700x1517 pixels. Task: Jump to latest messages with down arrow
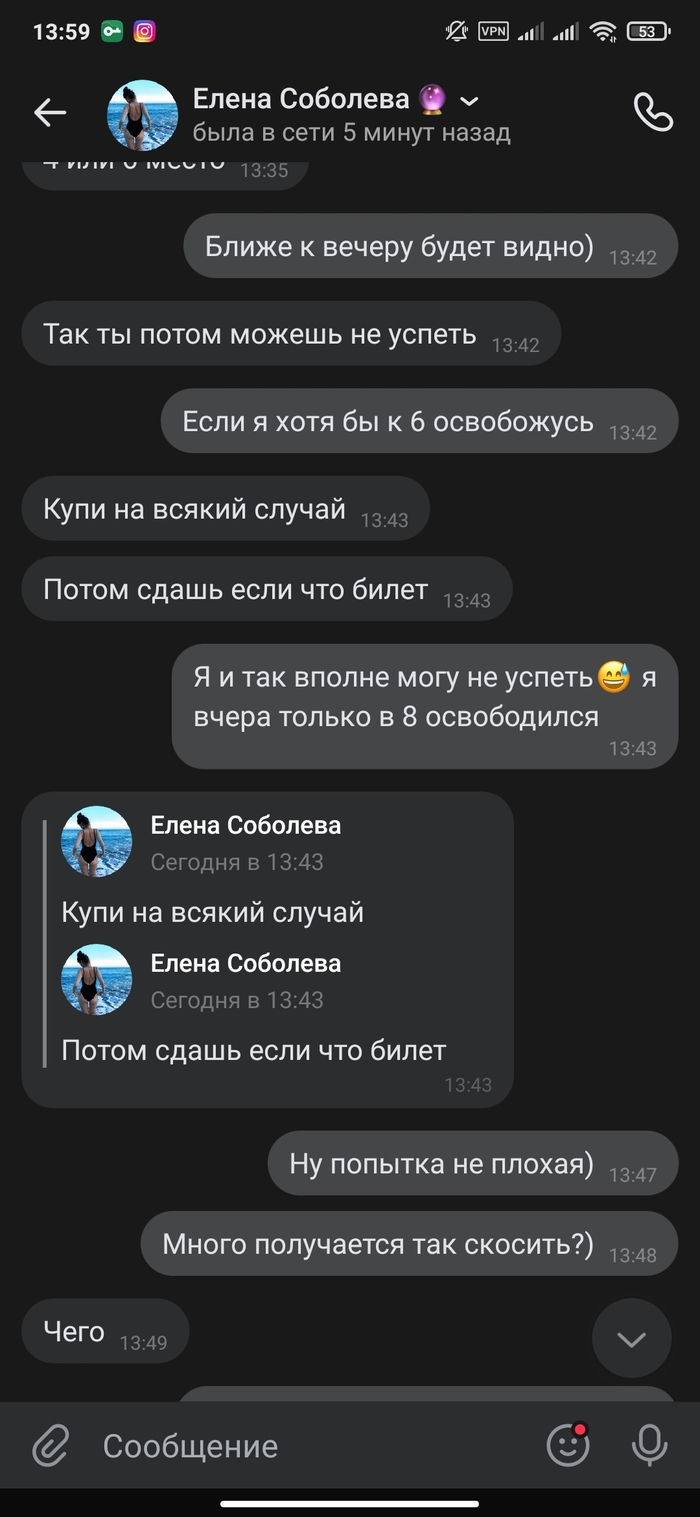631,1339
